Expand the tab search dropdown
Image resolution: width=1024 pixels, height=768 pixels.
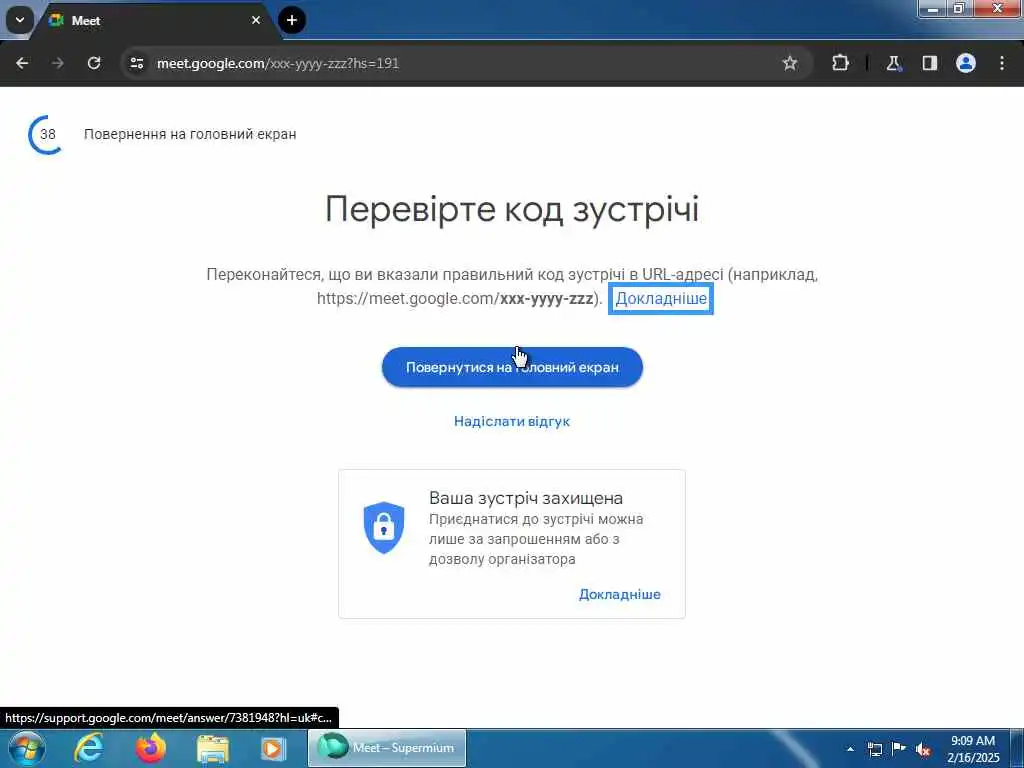[x=20, y=20]
